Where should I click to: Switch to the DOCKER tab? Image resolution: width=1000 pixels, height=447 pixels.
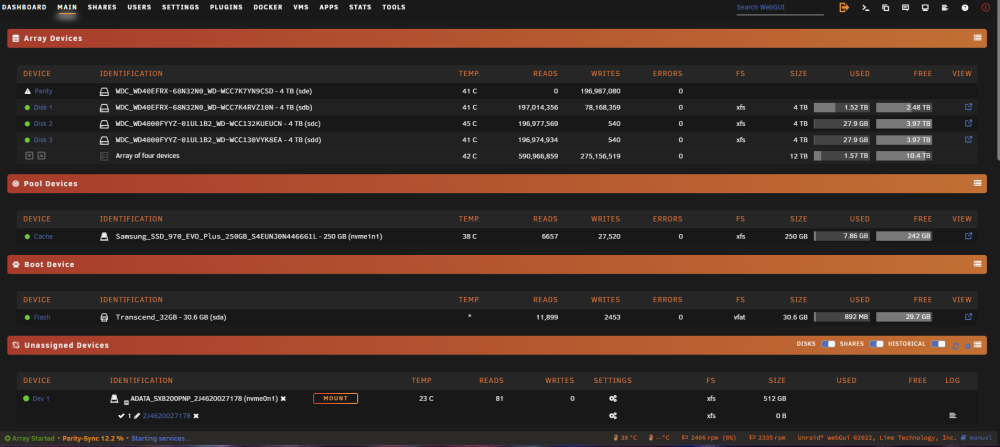click(268, 8)
